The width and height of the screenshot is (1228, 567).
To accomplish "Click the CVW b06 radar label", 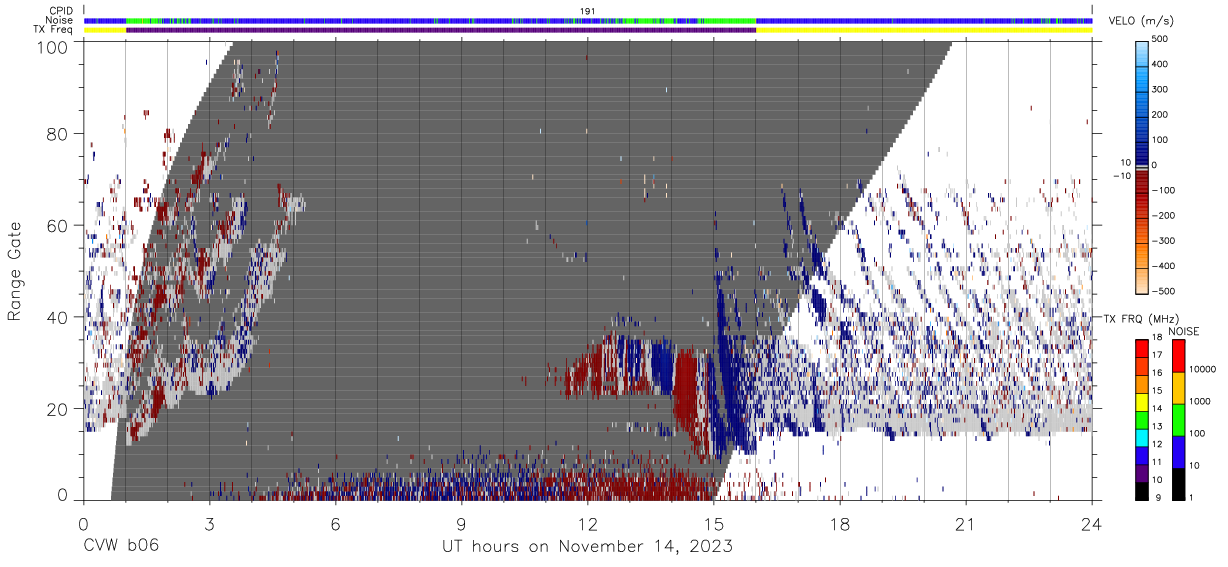I will coord(121,546).
